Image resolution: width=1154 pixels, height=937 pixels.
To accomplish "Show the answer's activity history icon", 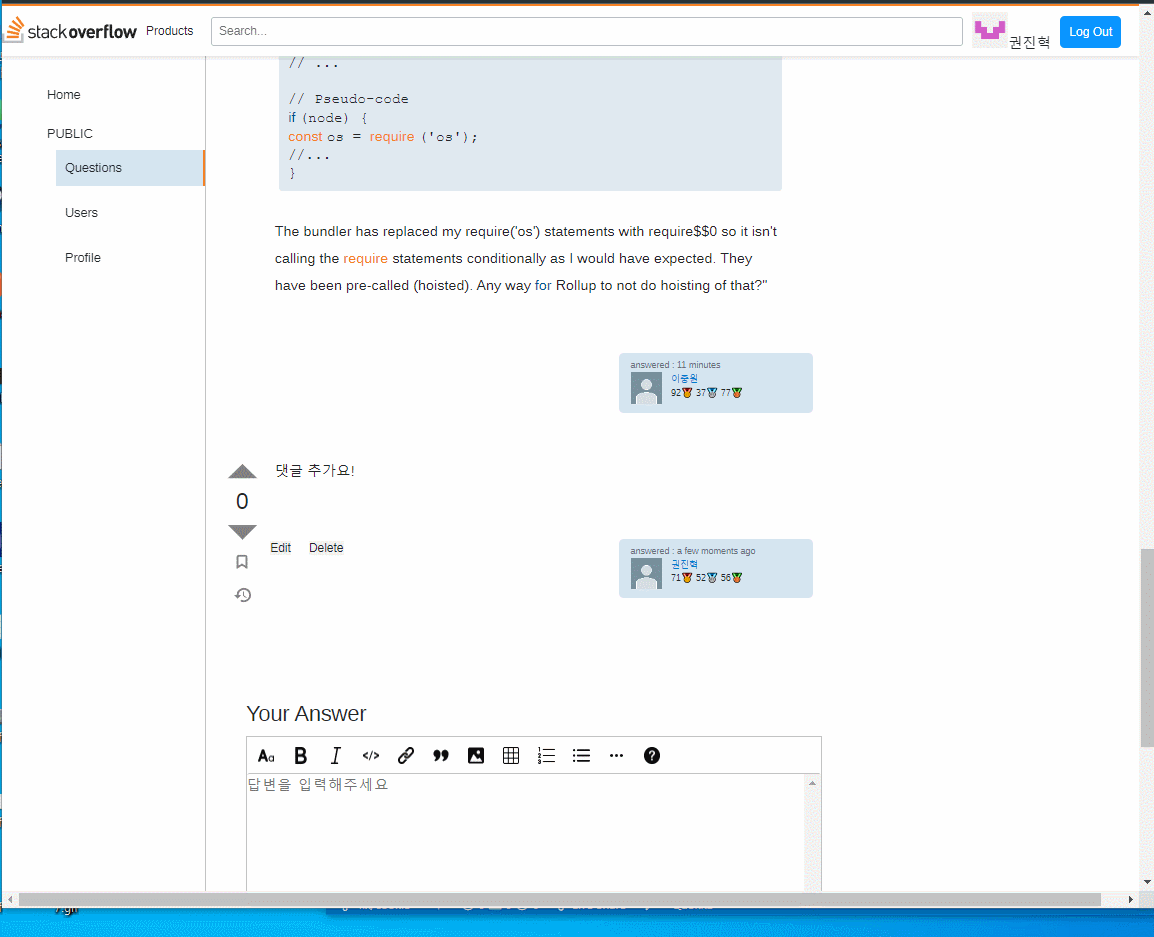I will (x=243, y=595).
